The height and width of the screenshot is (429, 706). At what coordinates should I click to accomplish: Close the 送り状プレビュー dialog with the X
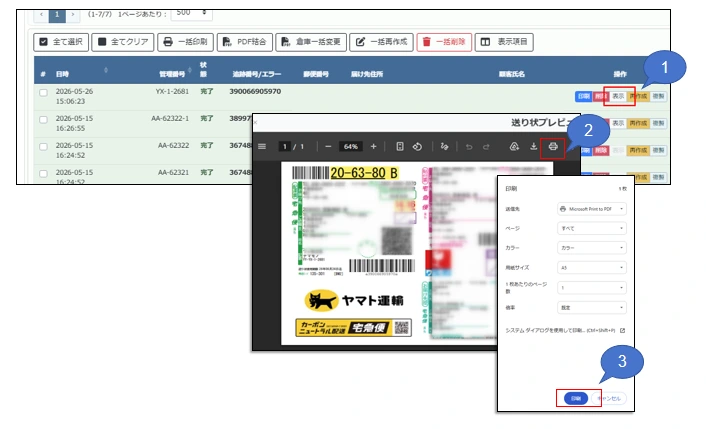(255, 122)
